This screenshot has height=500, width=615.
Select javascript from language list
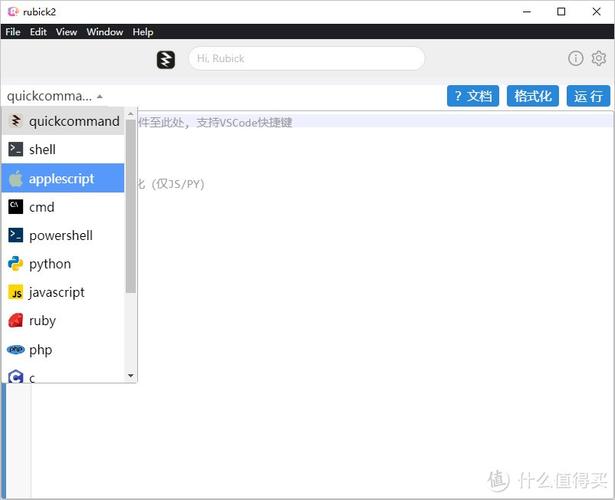(63, 292)
